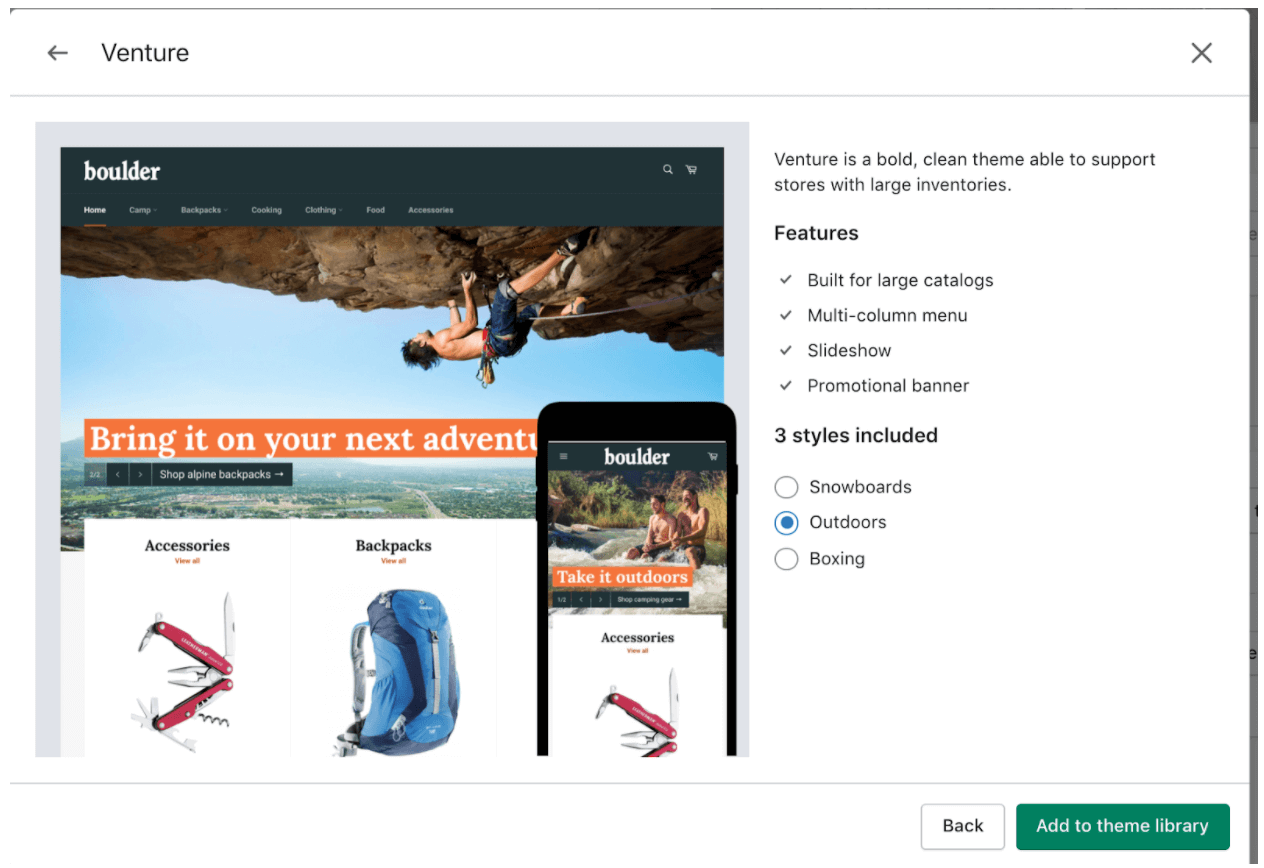The image size is (1264, 868).
Task: Select the Snowboards style radio button
Action: click(786, 487)
